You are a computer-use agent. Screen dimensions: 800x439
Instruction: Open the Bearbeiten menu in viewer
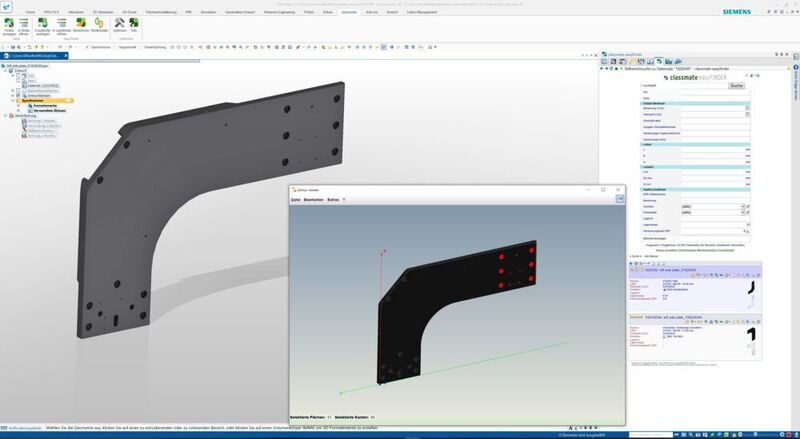314,200
